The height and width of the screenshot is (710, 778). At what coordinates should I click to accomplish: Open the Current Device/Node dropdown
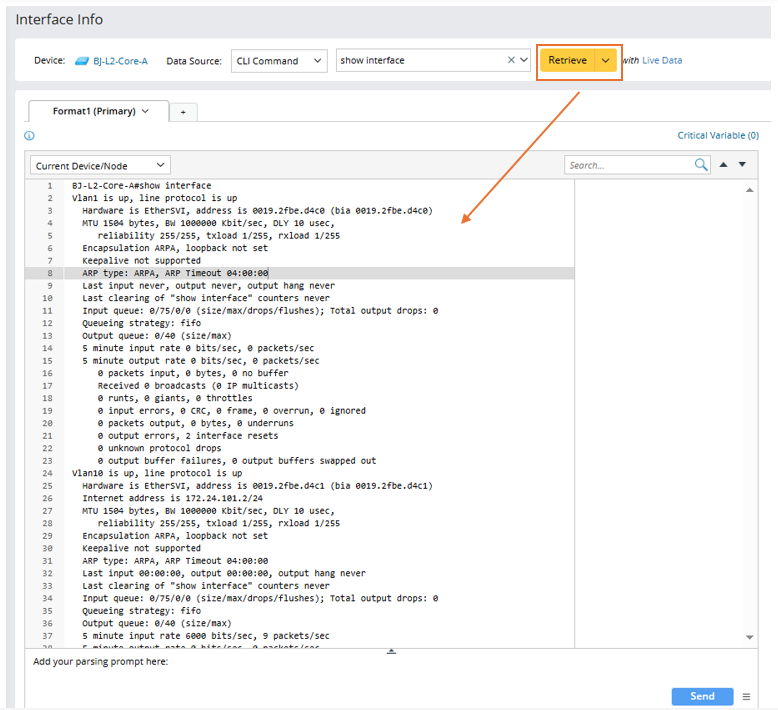pyautogui.click(x=100, y=165)
